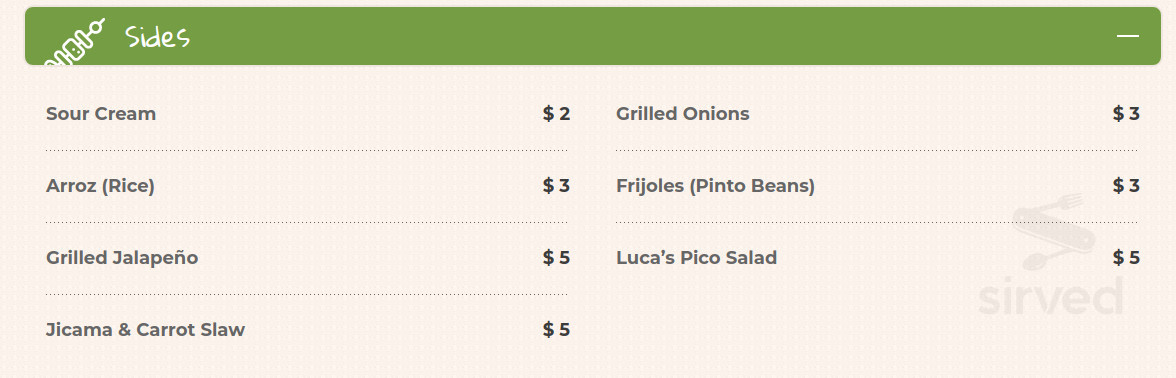The height and width of the screenshot is (378, 1176).
Task: Click the $ 3 price beside Arroz (Rice)
Action: tap(556, 186)
